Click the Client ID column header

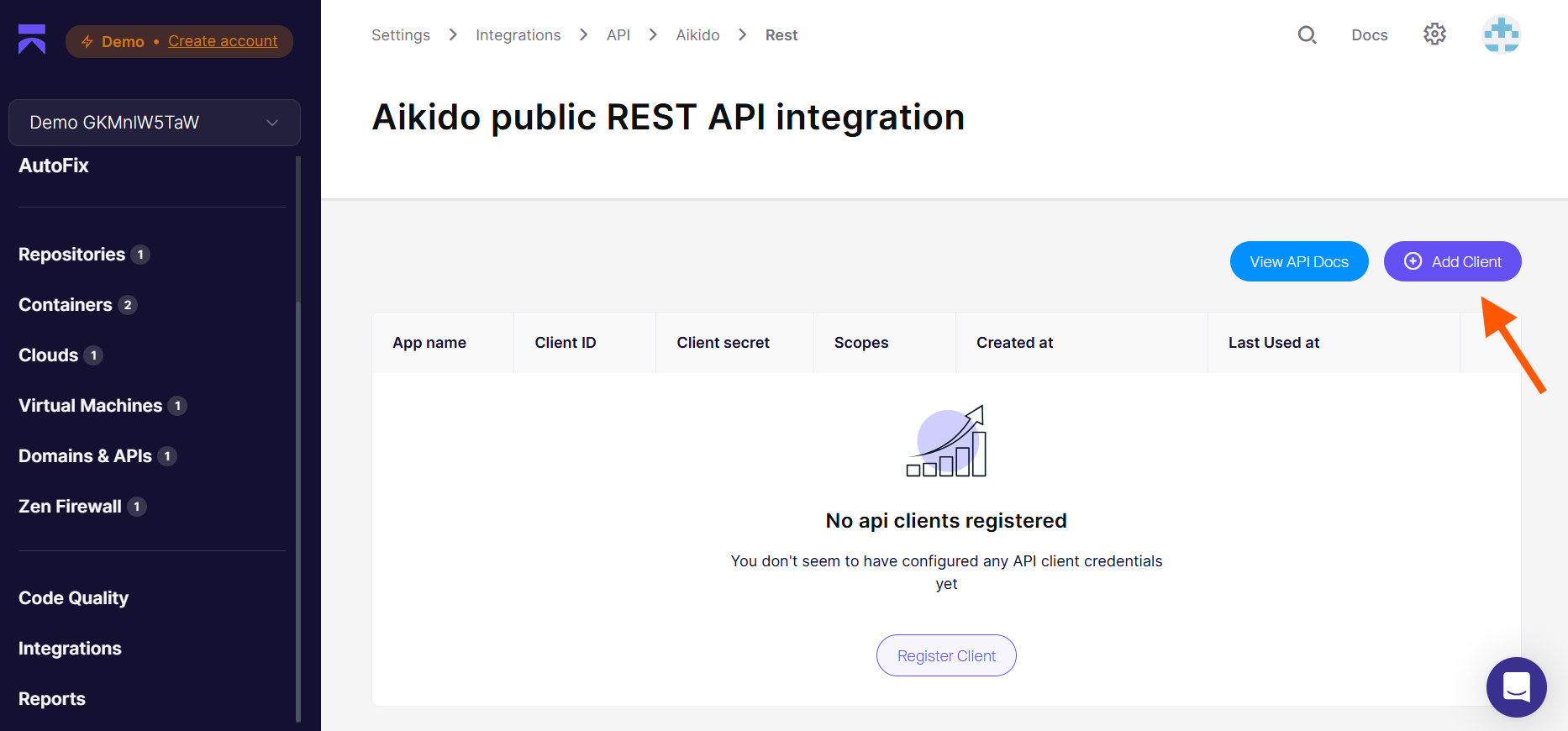tap(566, 343)
